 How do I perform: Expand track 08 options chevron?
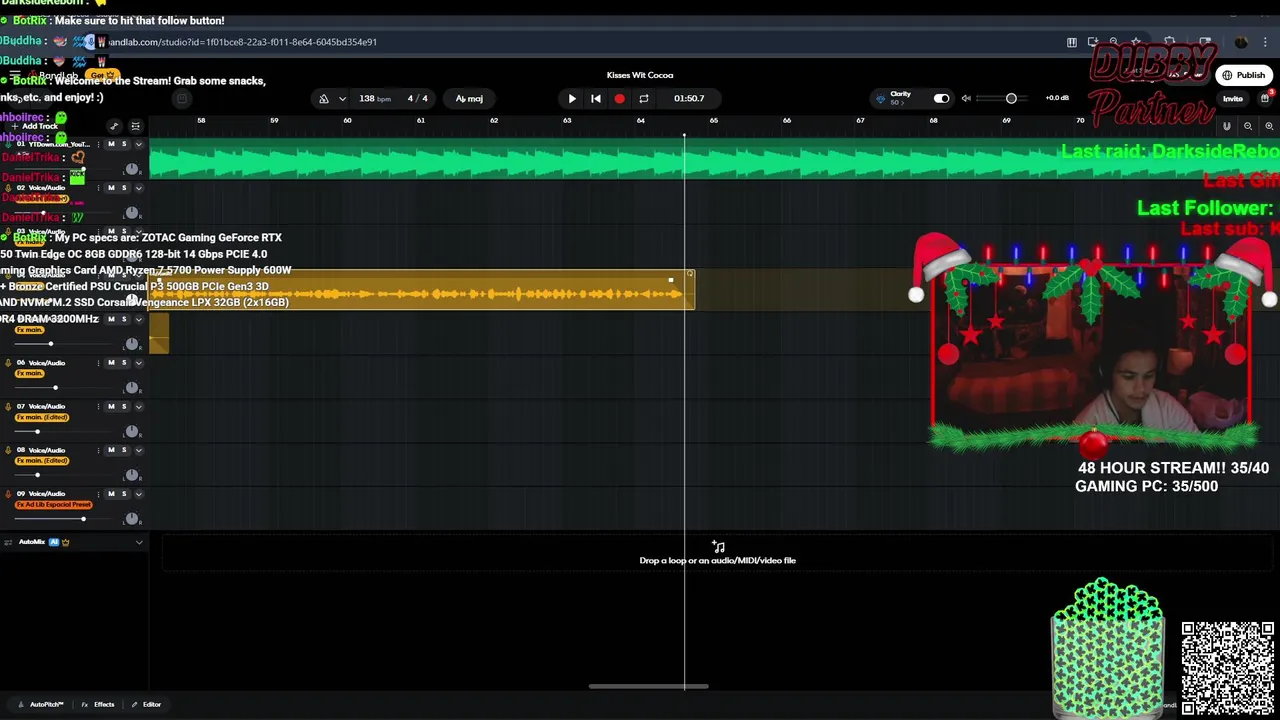point(139,450)
